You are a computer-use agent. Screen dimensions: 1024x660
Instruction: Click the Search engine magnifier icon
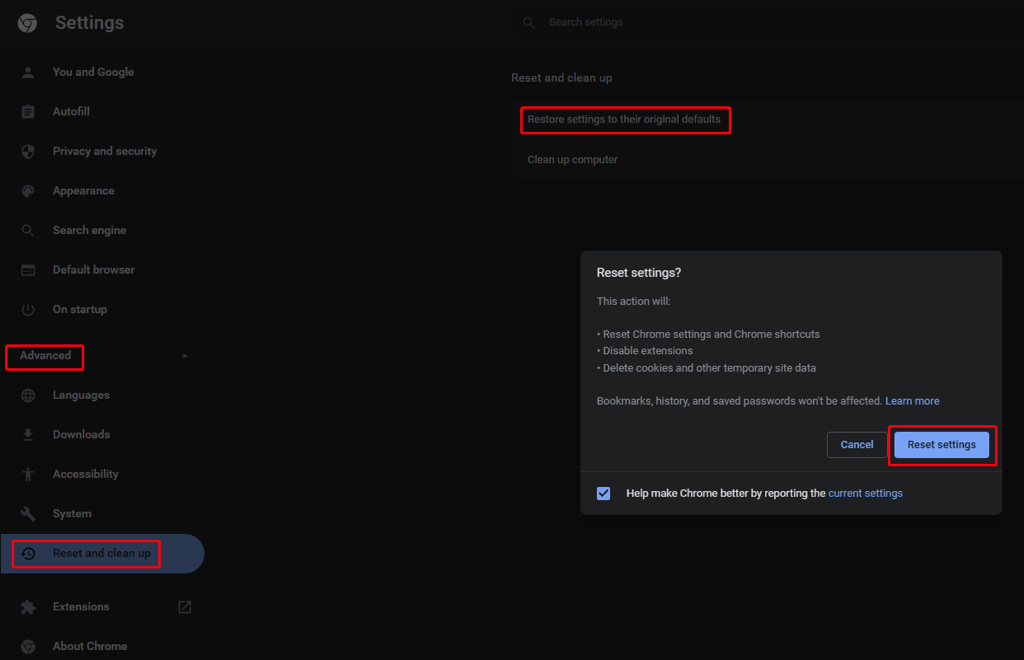coord(28,230)
